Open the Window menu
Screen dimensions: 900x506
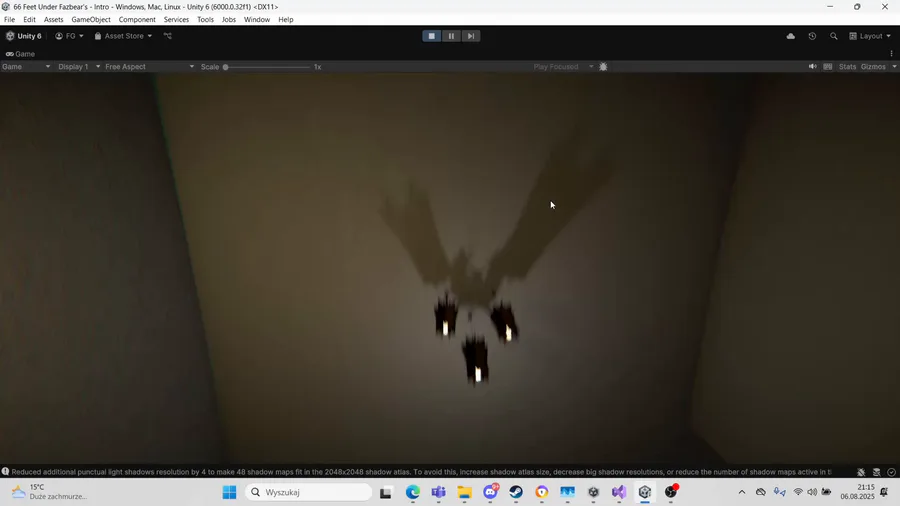click(x=257, y=20)
